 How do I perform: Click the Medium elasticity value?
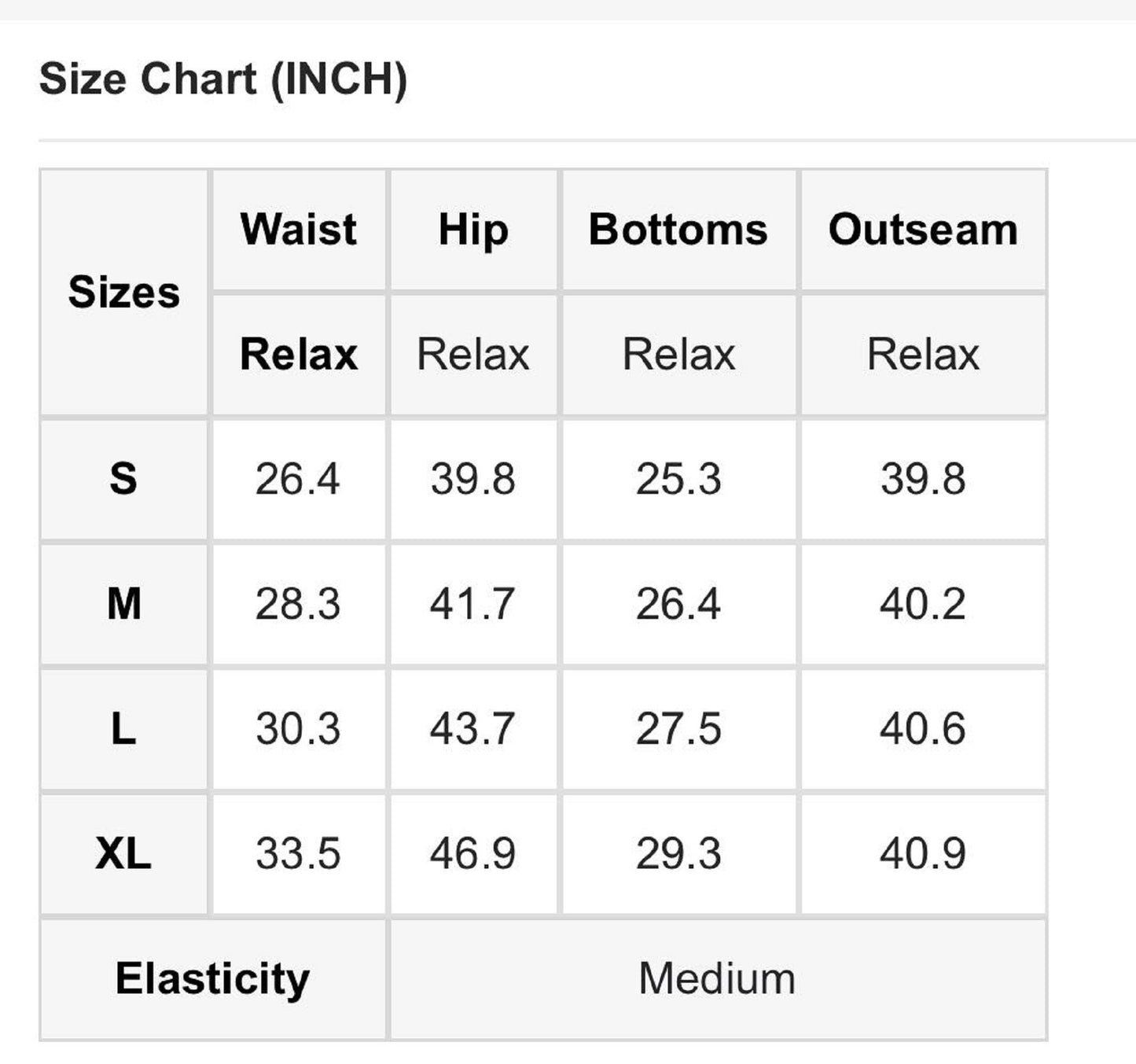click(x=717, y=979)
